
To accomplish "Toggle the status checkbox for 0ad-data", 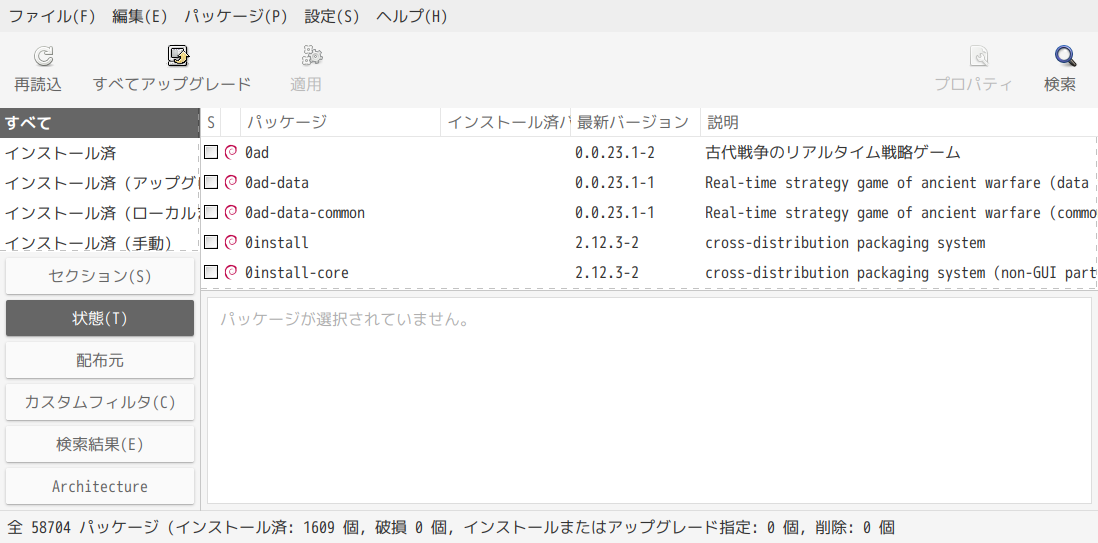I will coord(211,182).
